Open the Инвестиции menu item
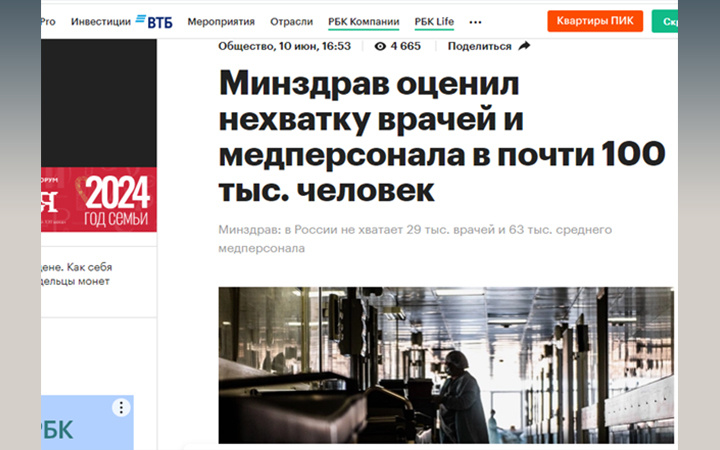 [101, 22]
